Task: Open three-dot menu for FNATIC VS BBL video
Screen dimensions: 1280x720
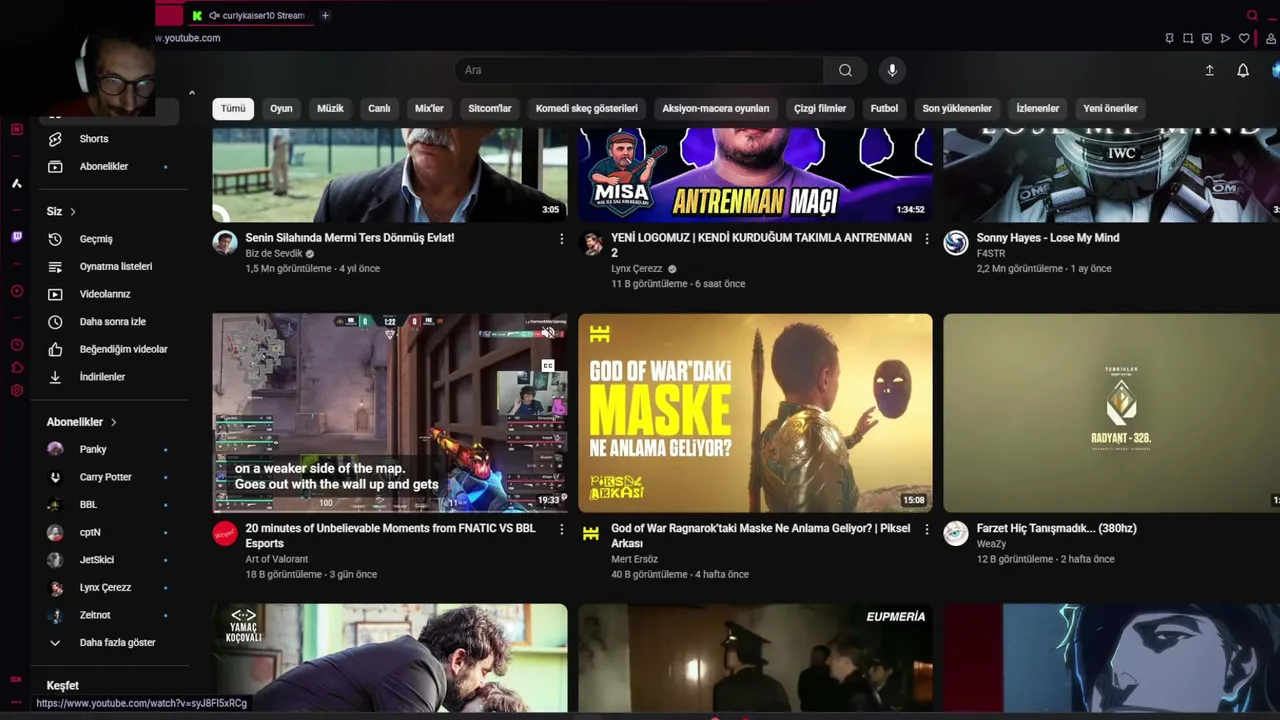Action: point(561,529)
